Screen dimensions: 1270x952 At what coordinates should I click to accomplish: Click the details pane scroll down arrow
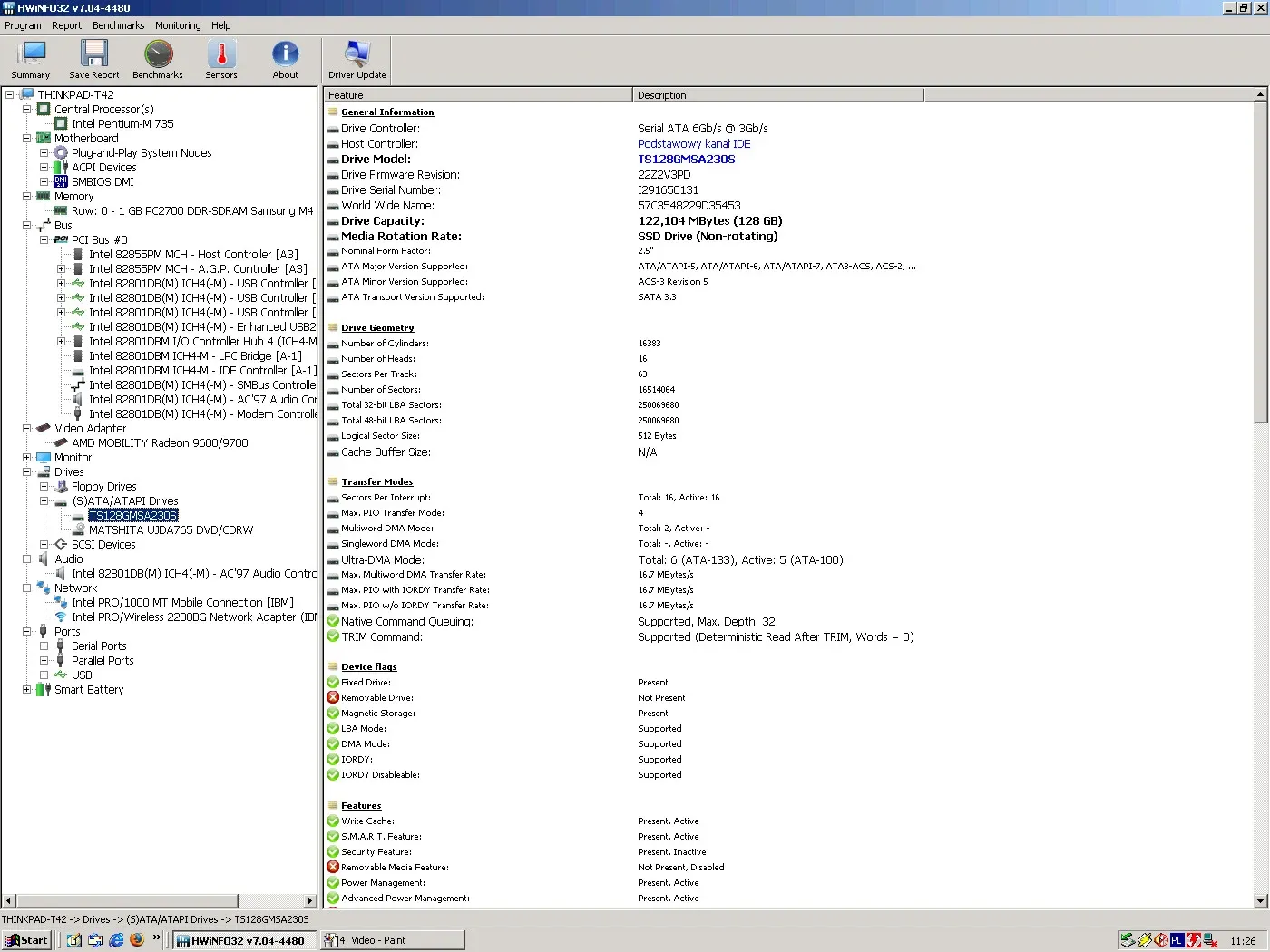(1260, 901)
